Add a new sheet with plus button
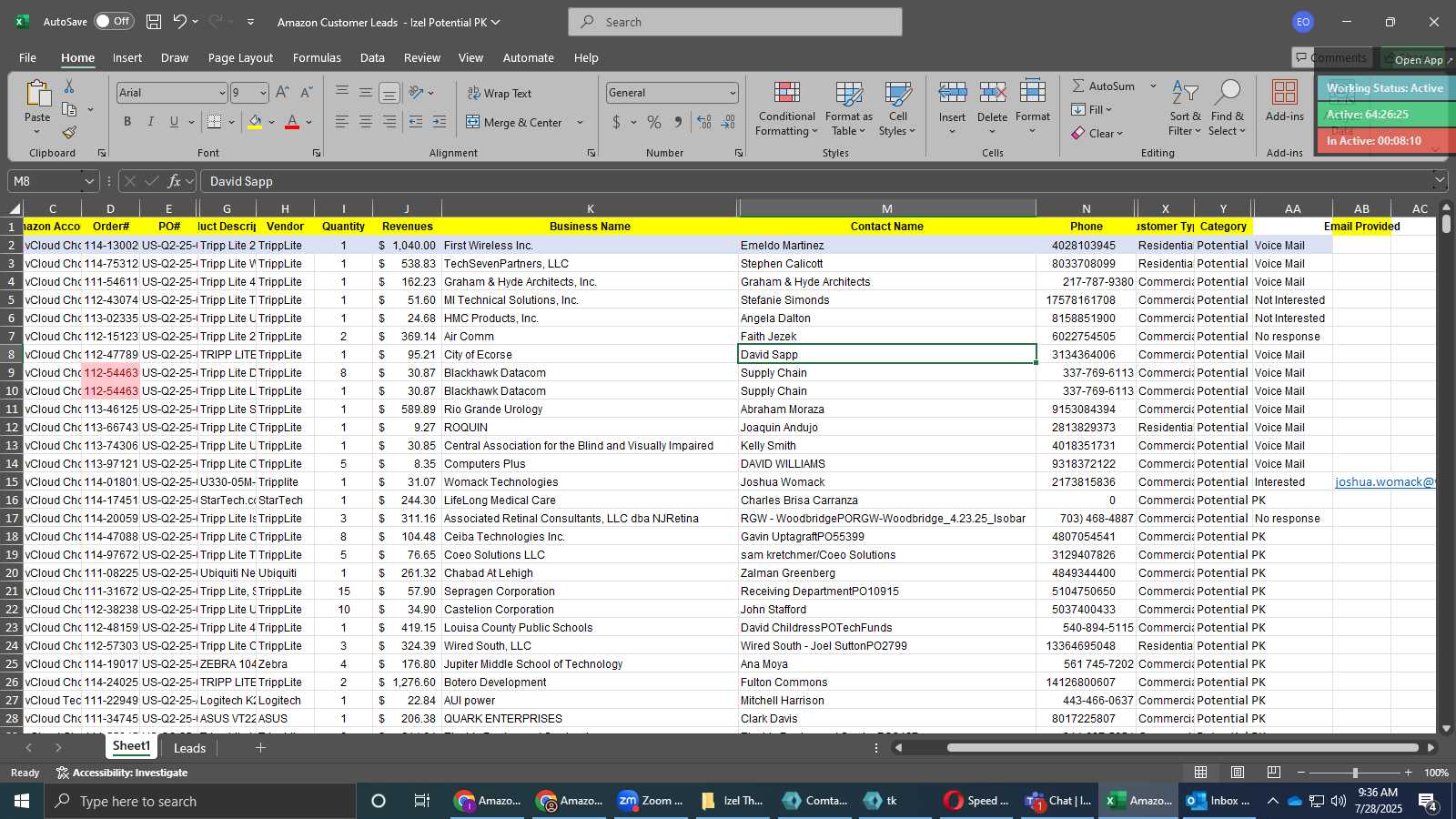Viewport: 1456px width, 819px height. 260,748
